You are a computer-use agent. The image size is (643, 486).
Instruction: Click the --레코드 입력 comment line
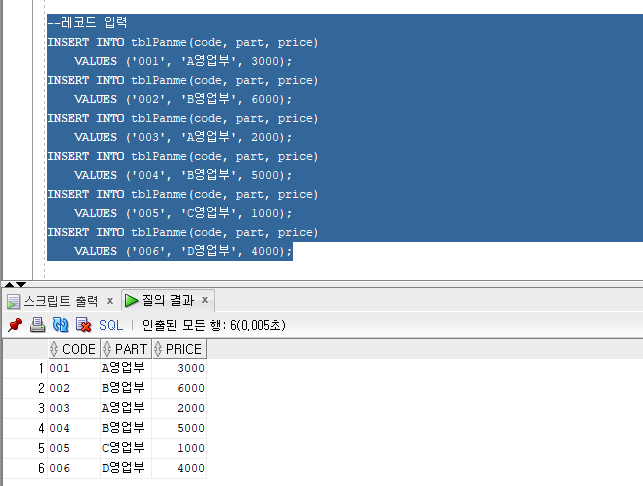click(87, 22)
